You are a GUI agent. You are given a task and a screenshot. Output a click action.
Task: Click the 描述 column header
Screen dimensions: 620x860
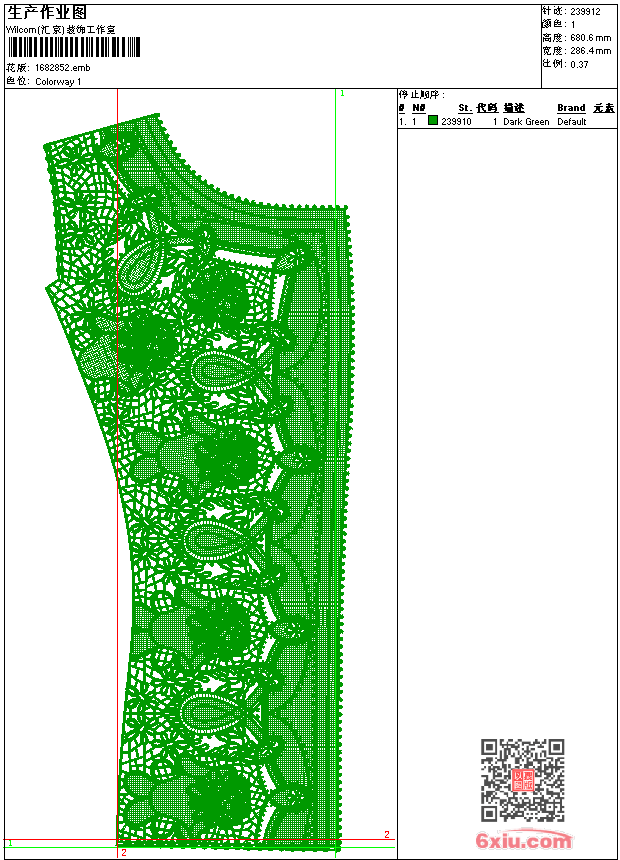(x=514, y=108)
